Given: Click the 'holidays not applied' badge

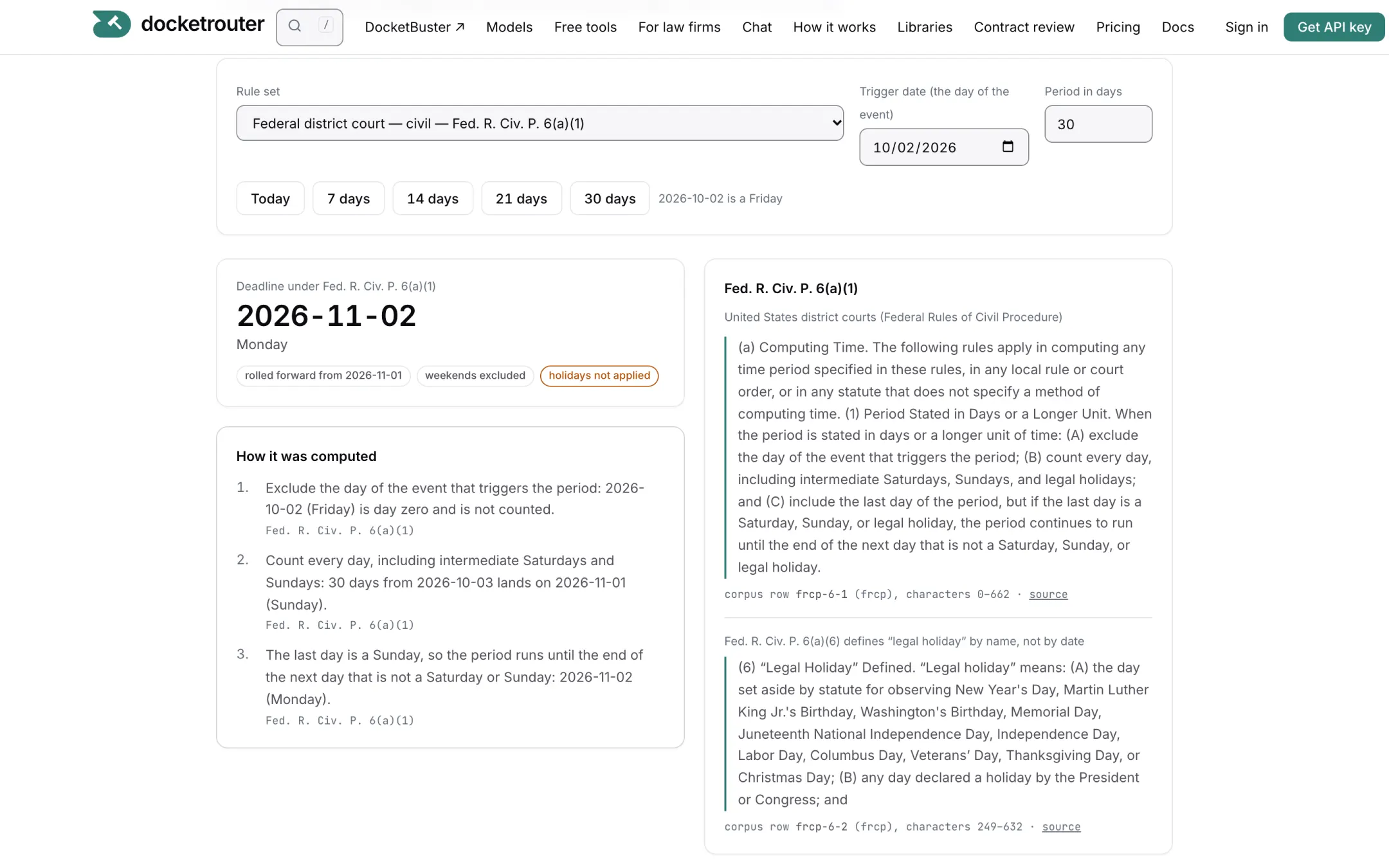Looking at the screenshot, I should pos(599,375).
